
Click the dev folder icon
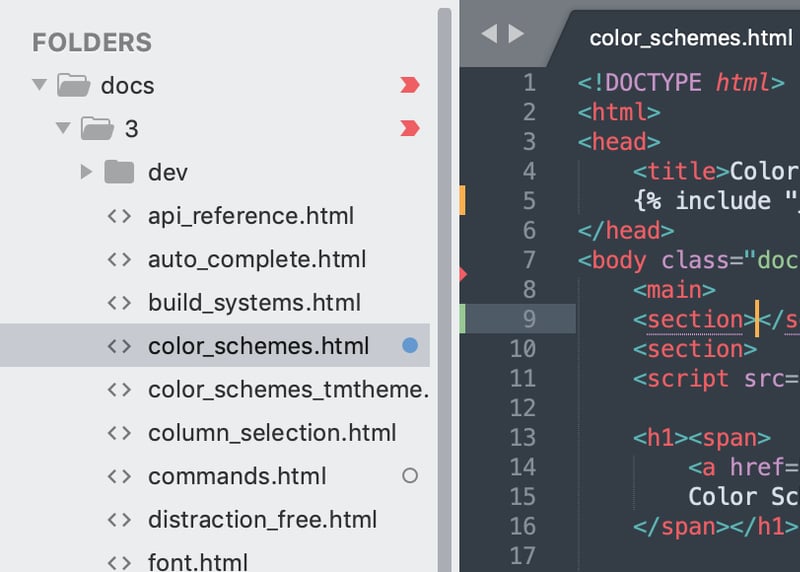pos(119,172)
